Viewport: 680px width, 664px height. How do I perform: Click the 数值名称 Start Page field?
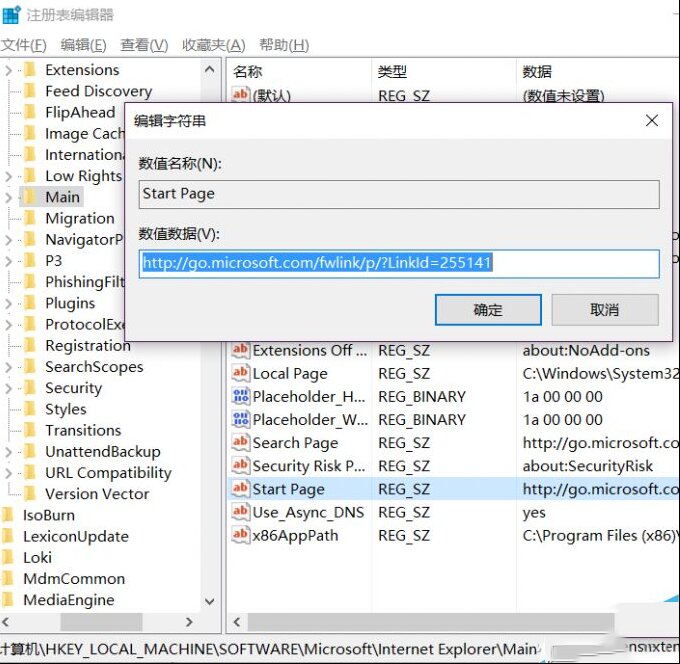click(x=399, y=194)
